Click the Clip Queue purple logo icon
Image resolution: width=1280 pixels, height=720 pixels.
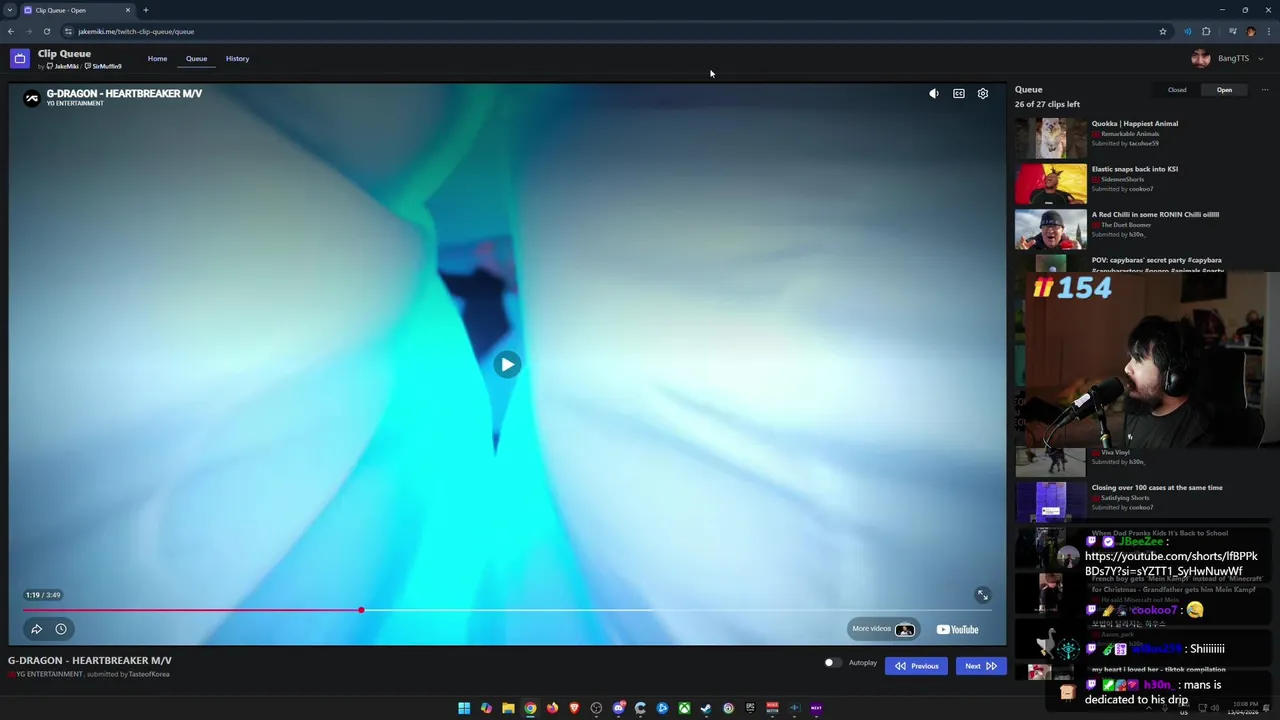coord(20,59)
